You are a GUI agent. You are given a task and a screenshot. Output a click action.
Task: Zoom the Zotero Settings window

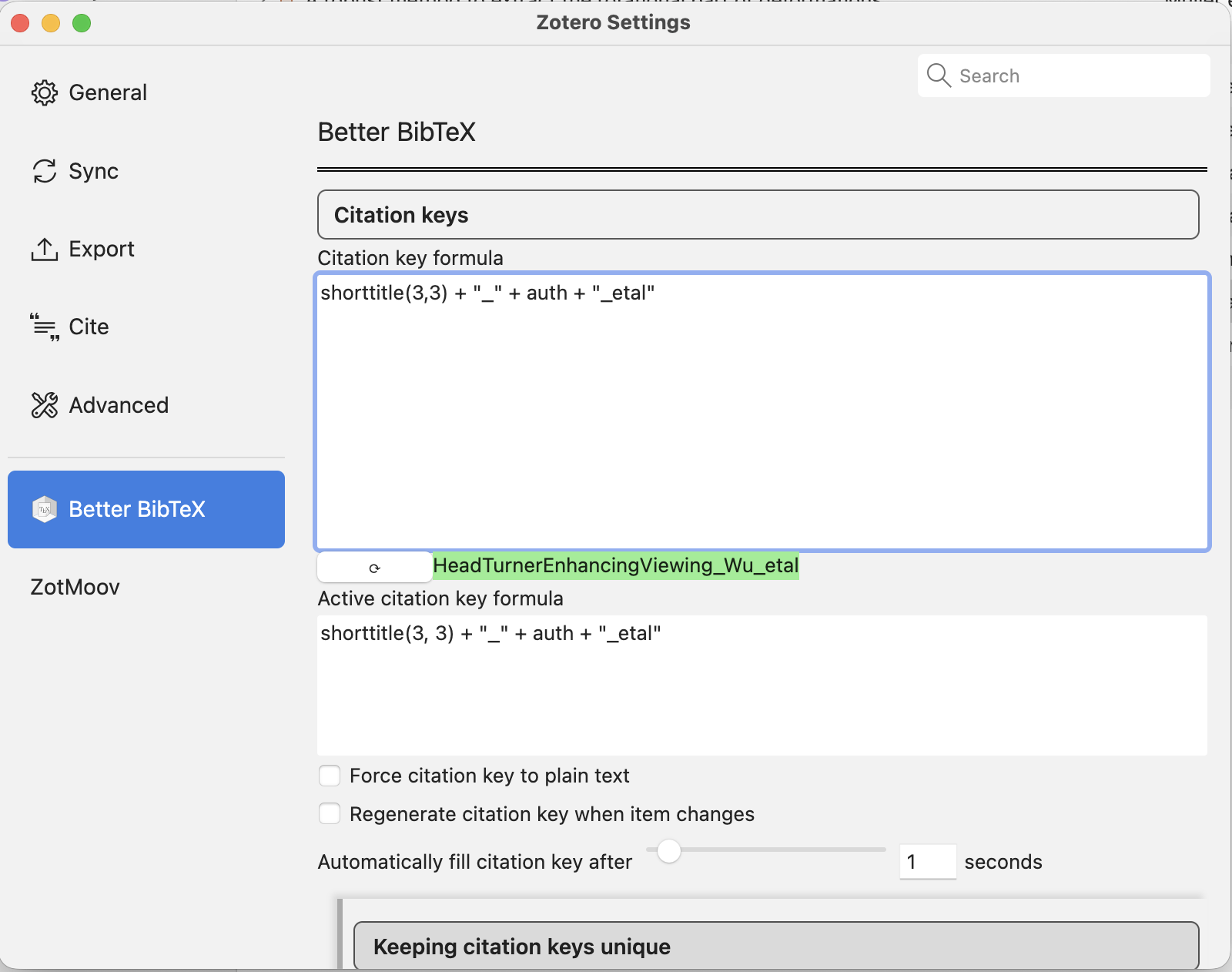pos(82,23)
